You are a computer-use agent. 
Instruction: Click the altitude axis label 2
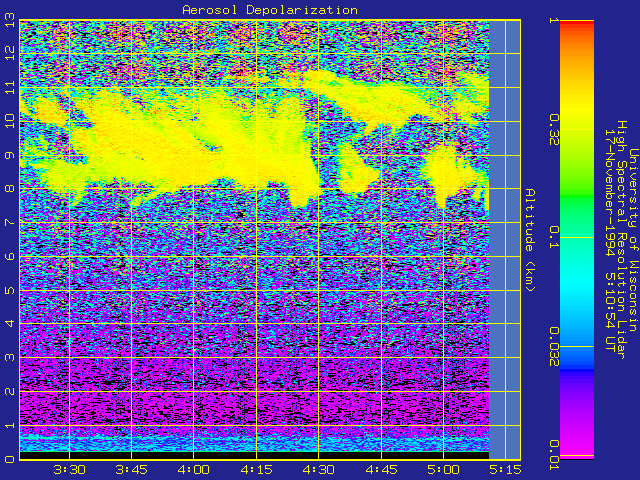coord(9,391)
